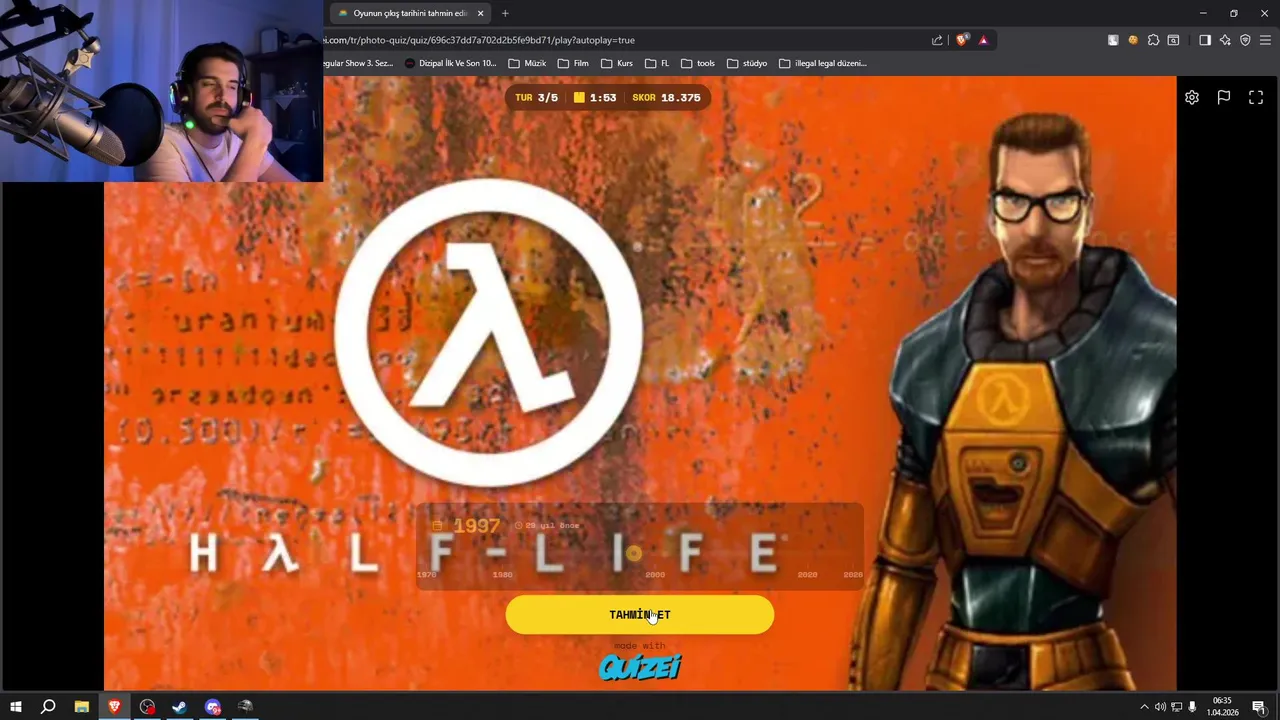Toggle the browser sidebar panel icon
The image size is (1280, 720).
point(1204,40)
